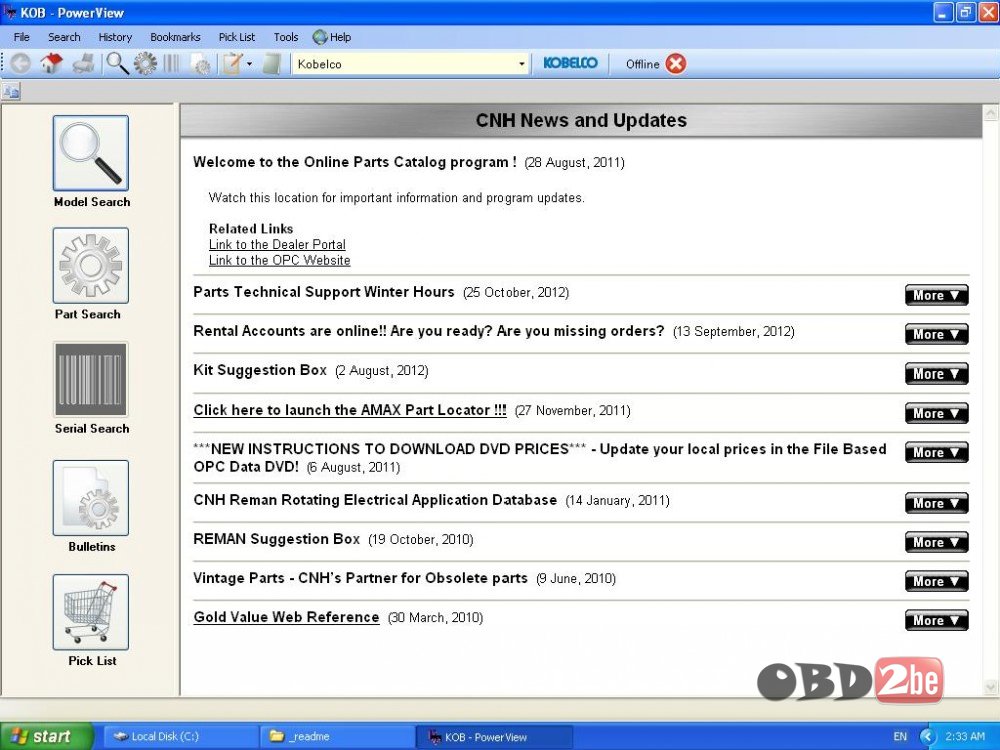1000x750 pixels.
Task: Click the small icon below the toolbar's Back arrow
Action: pyautogui.click(x=11, y=92)
